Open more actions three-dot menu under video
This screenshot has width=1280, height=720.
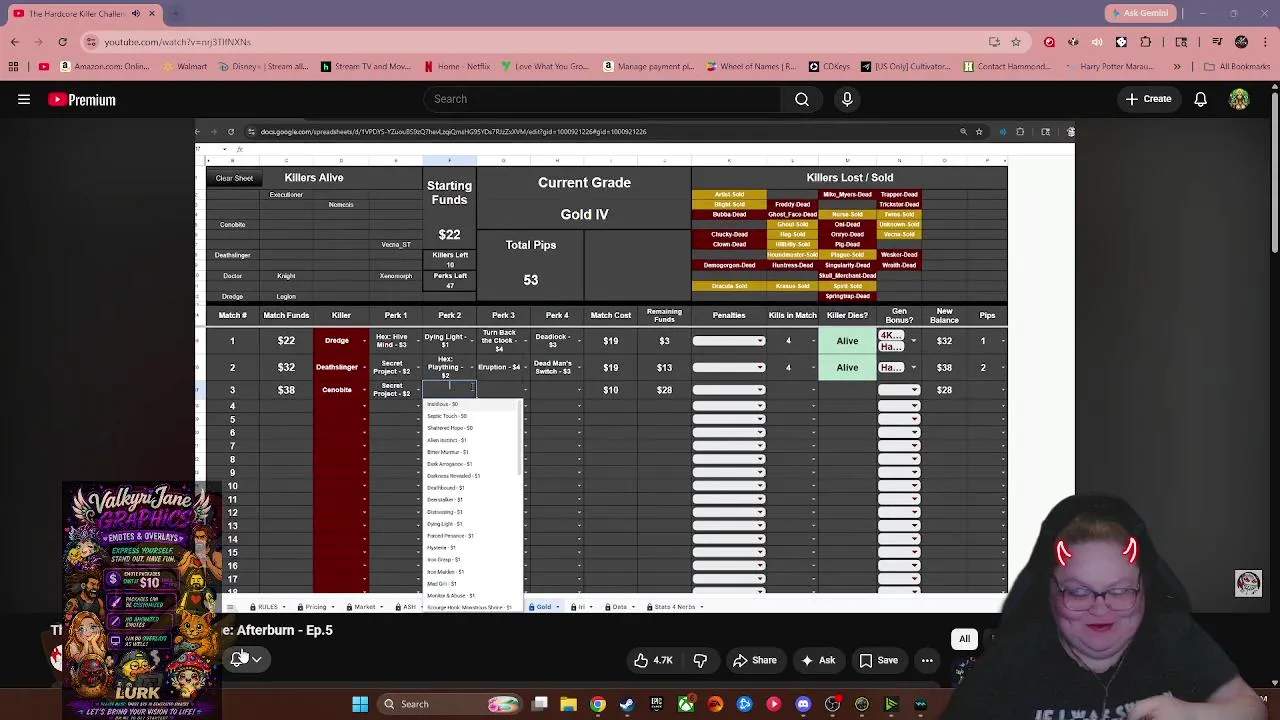coord(927,660)
